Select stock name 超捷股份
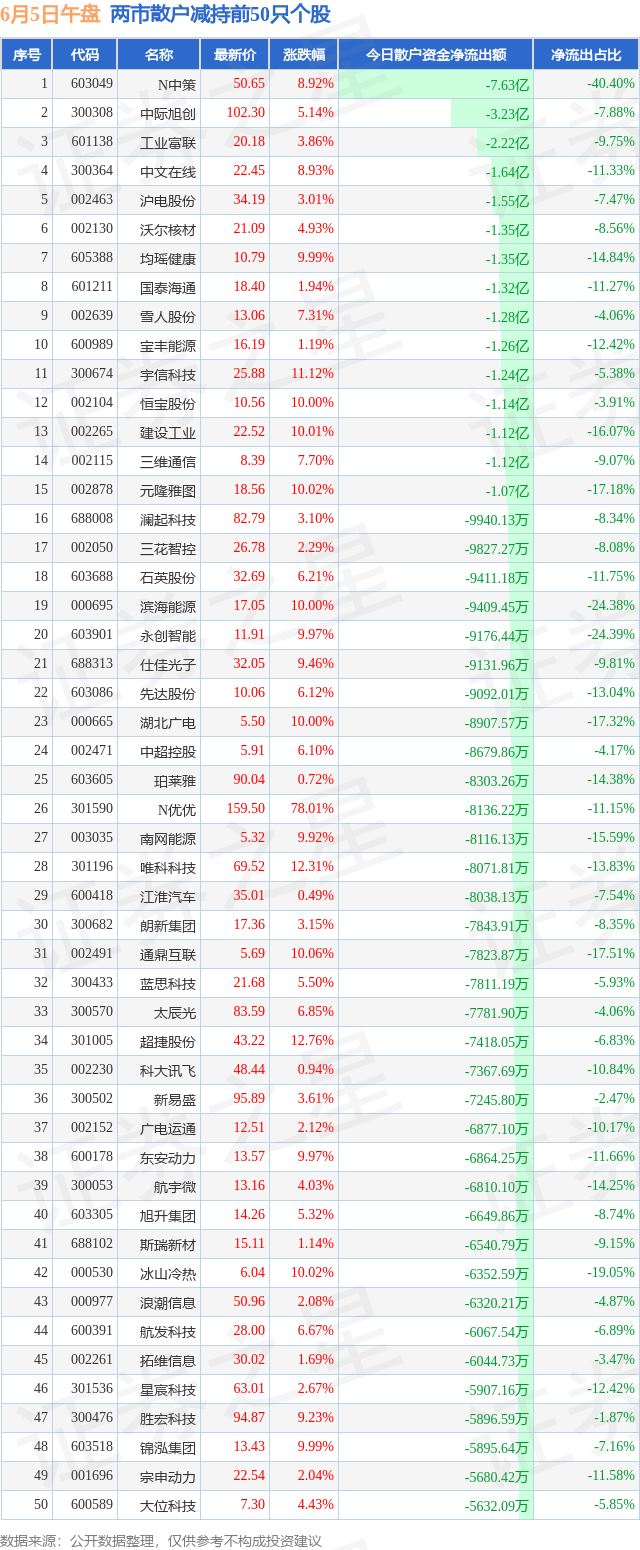Viewport: 640px width, 1550px height. coord(168,1041)
